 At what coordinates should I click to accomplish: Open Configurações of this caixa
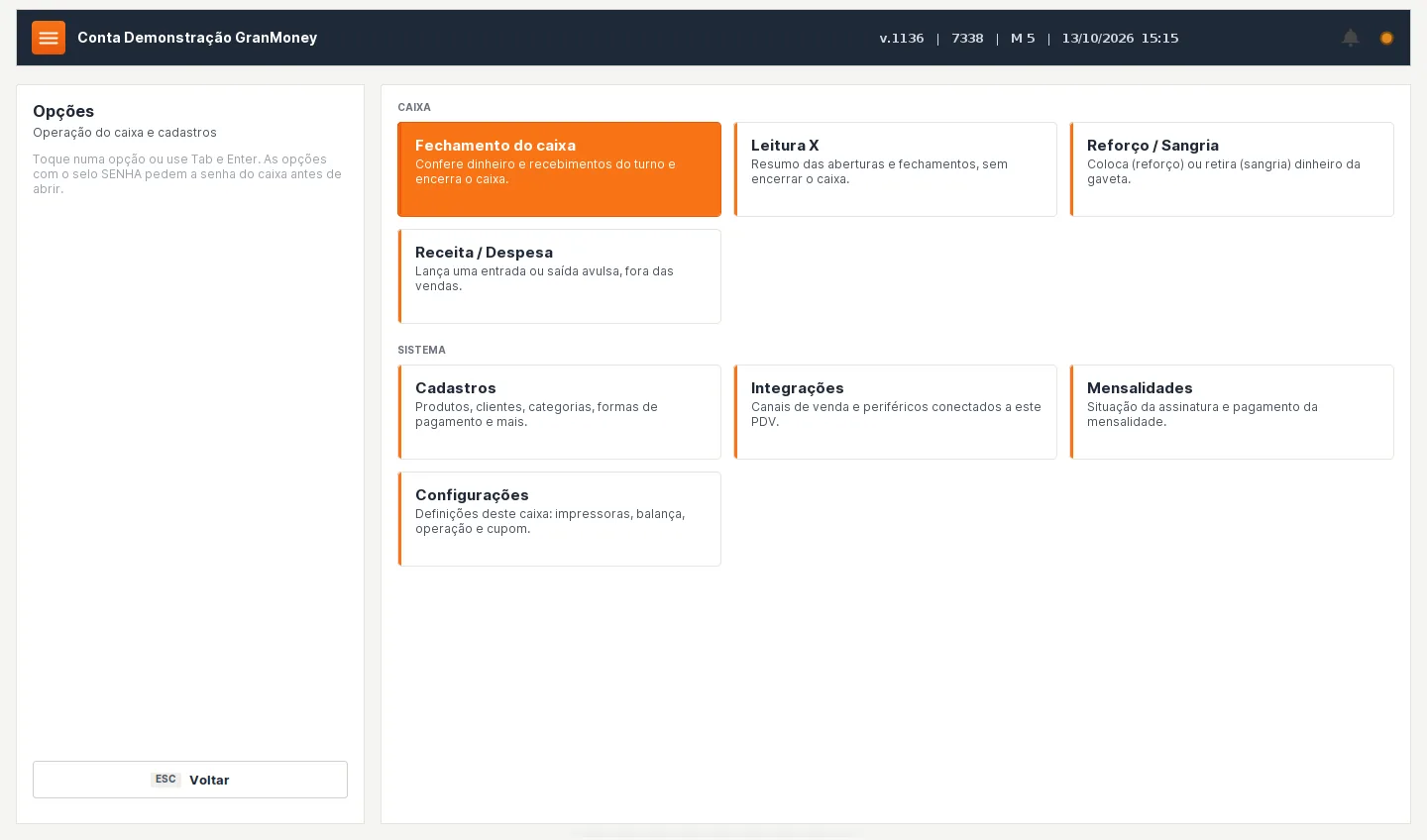(x=559, y=519)
